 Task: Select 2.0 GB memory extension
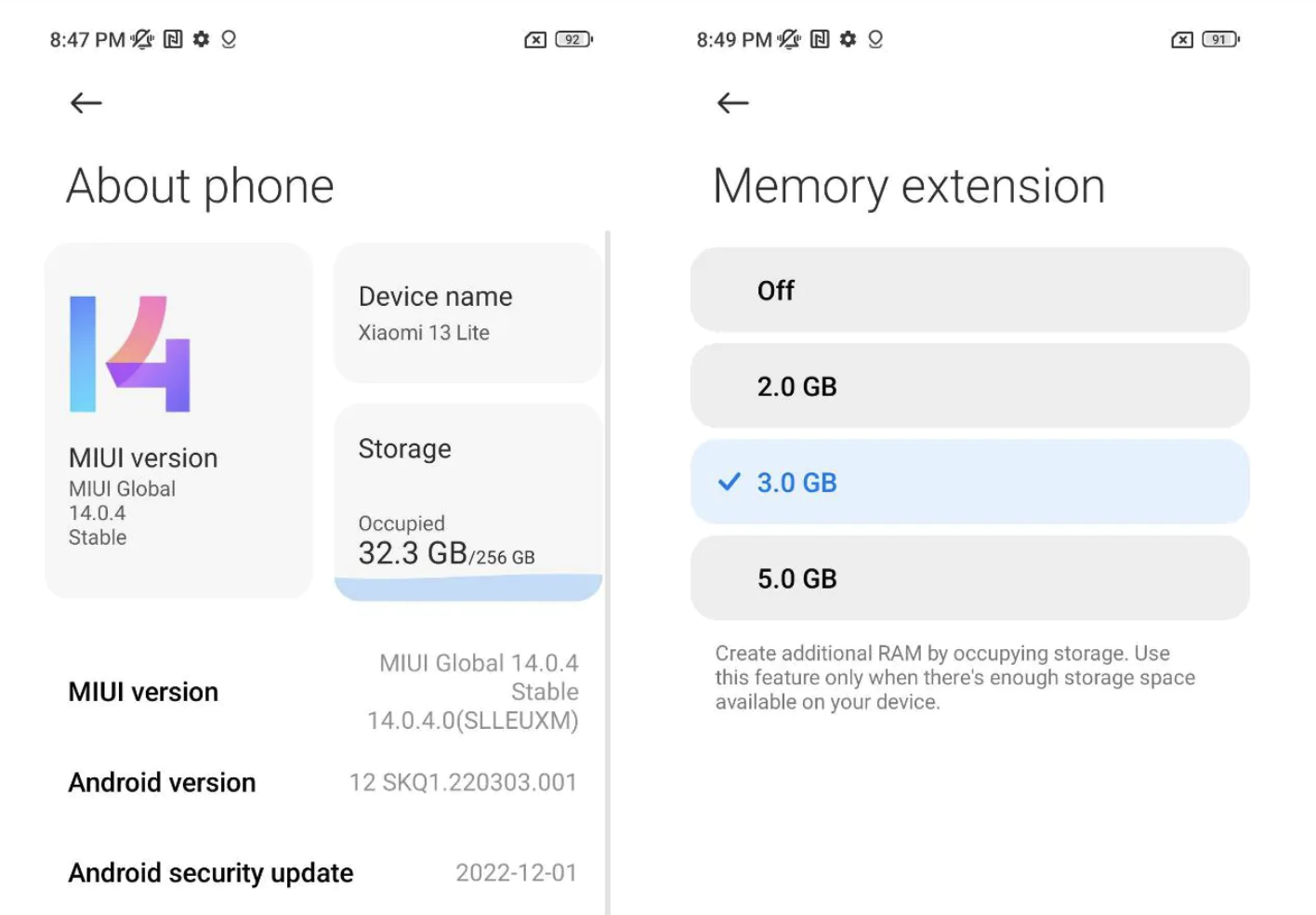969,386
